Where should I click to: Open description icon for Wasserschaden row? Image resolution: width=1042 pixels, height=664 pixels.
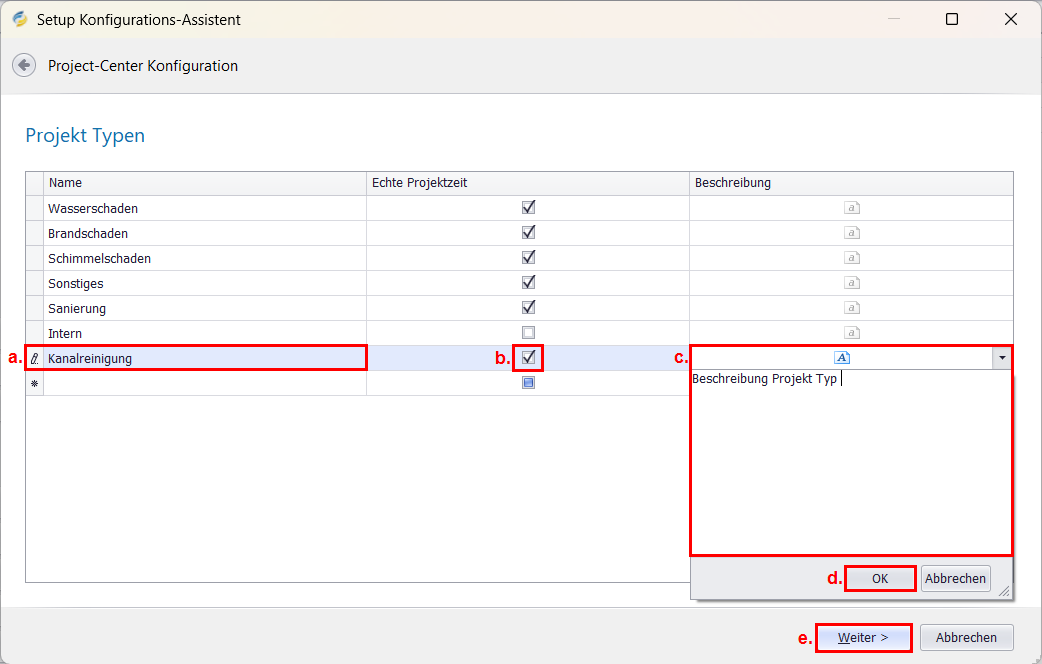(x=852, y=208)
